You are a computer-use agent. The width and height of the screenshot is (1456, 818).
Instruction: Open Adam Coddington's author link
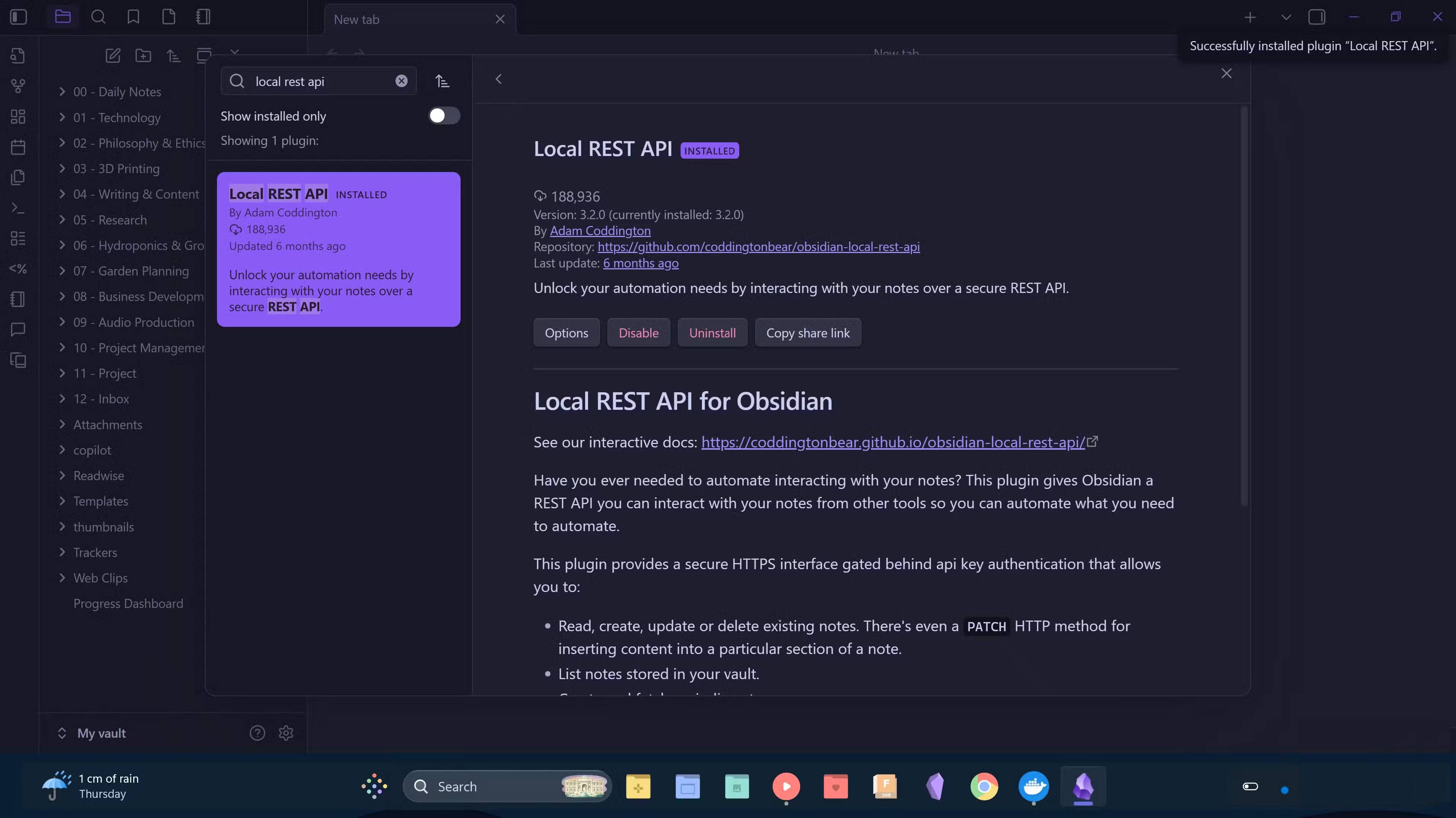600,231
